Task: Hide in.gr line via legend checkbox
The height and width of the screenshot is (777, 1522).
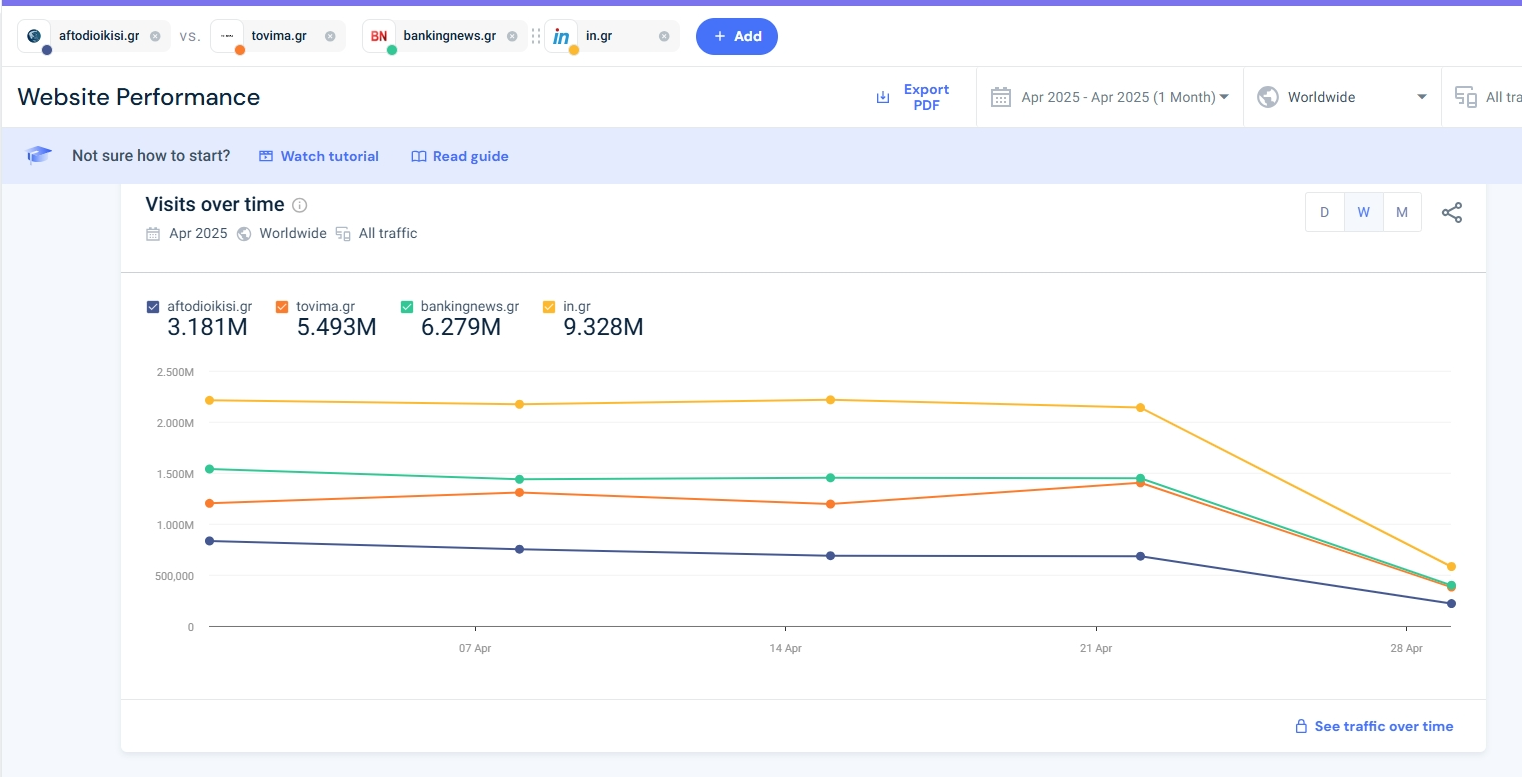Action: point(549,307)
